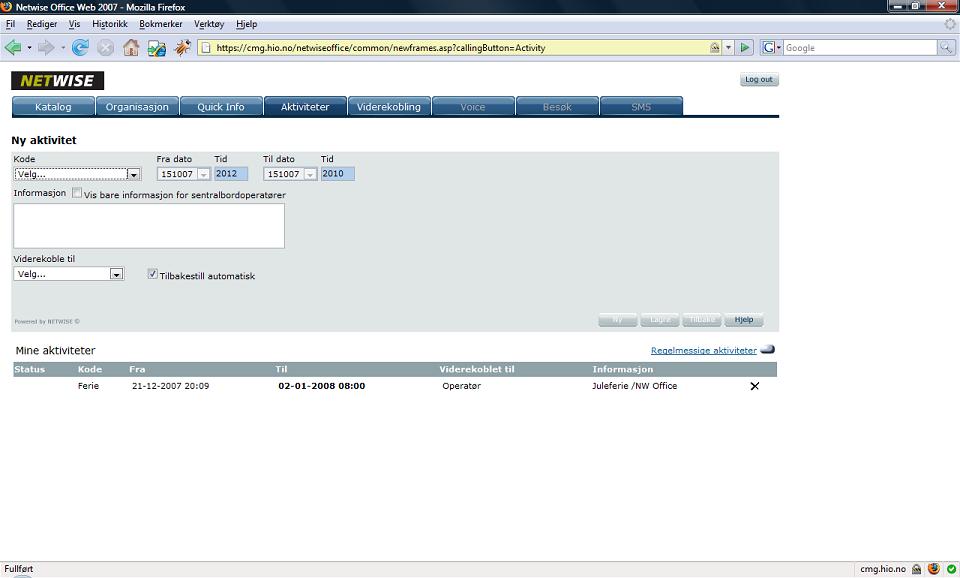Click the Firefox activity throbber icon
The width and height of the screenshot is (960, 578).
coord(950,24)
